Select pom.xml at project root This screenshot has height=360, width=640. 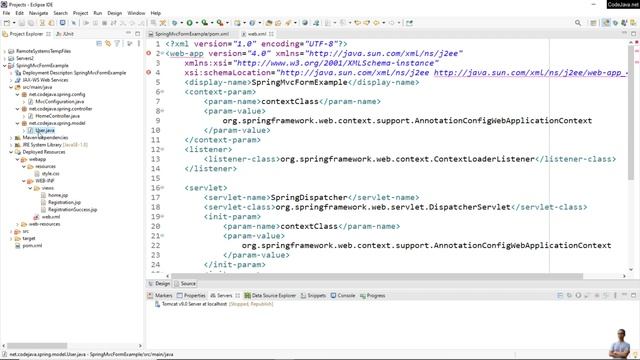tap(32, 246)
